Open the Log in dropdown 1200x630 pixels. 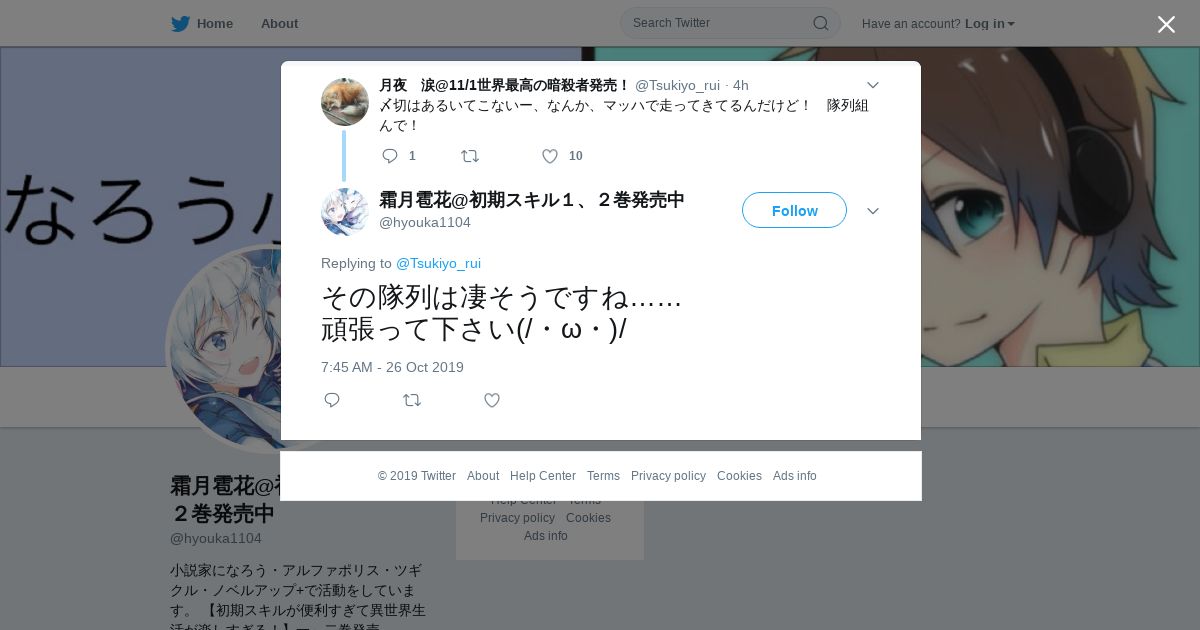pos(989,24)
